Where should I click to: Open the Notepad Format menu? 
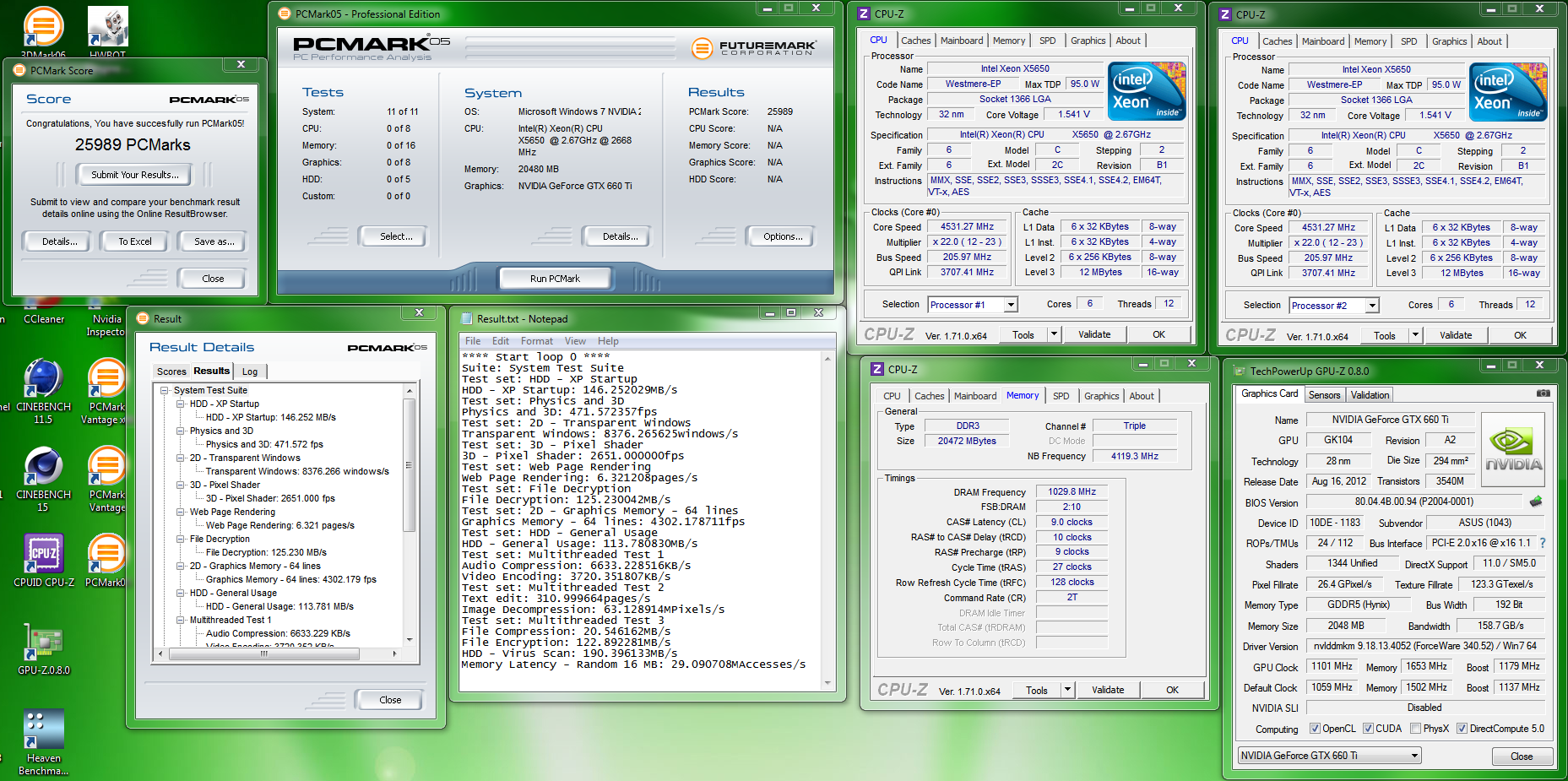pos(536,341)
